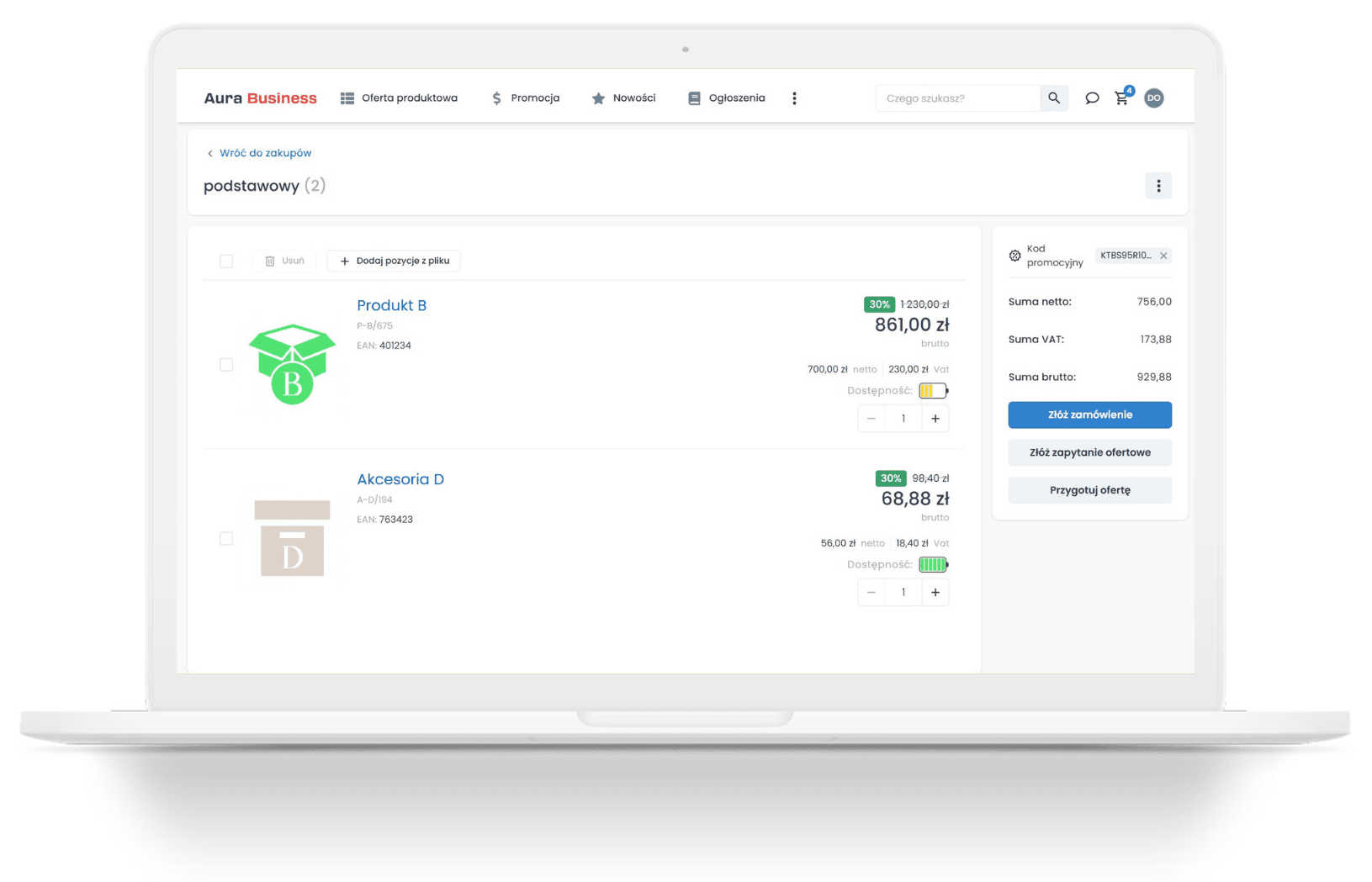Open the Oferta produktowa menu
The width and height of the screenshot is (1372, 882).
pos(399,98)
